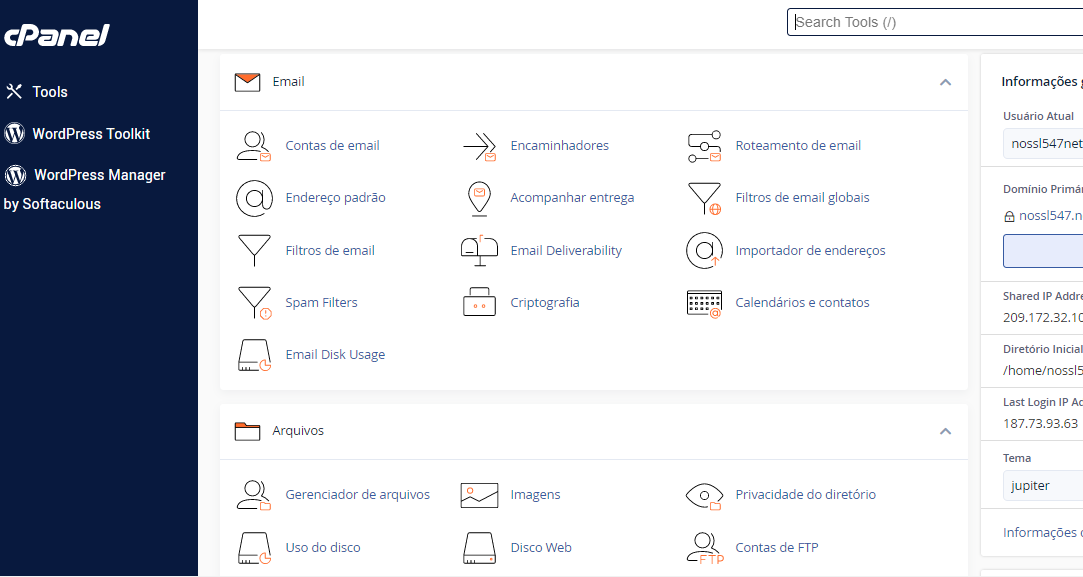1083x577 pixels.
Task: Click the Criptografia icon
Action: [479, 303]
